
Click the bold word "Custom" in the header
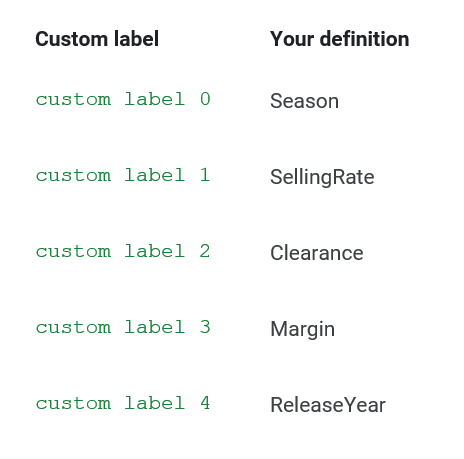point(72,39)
